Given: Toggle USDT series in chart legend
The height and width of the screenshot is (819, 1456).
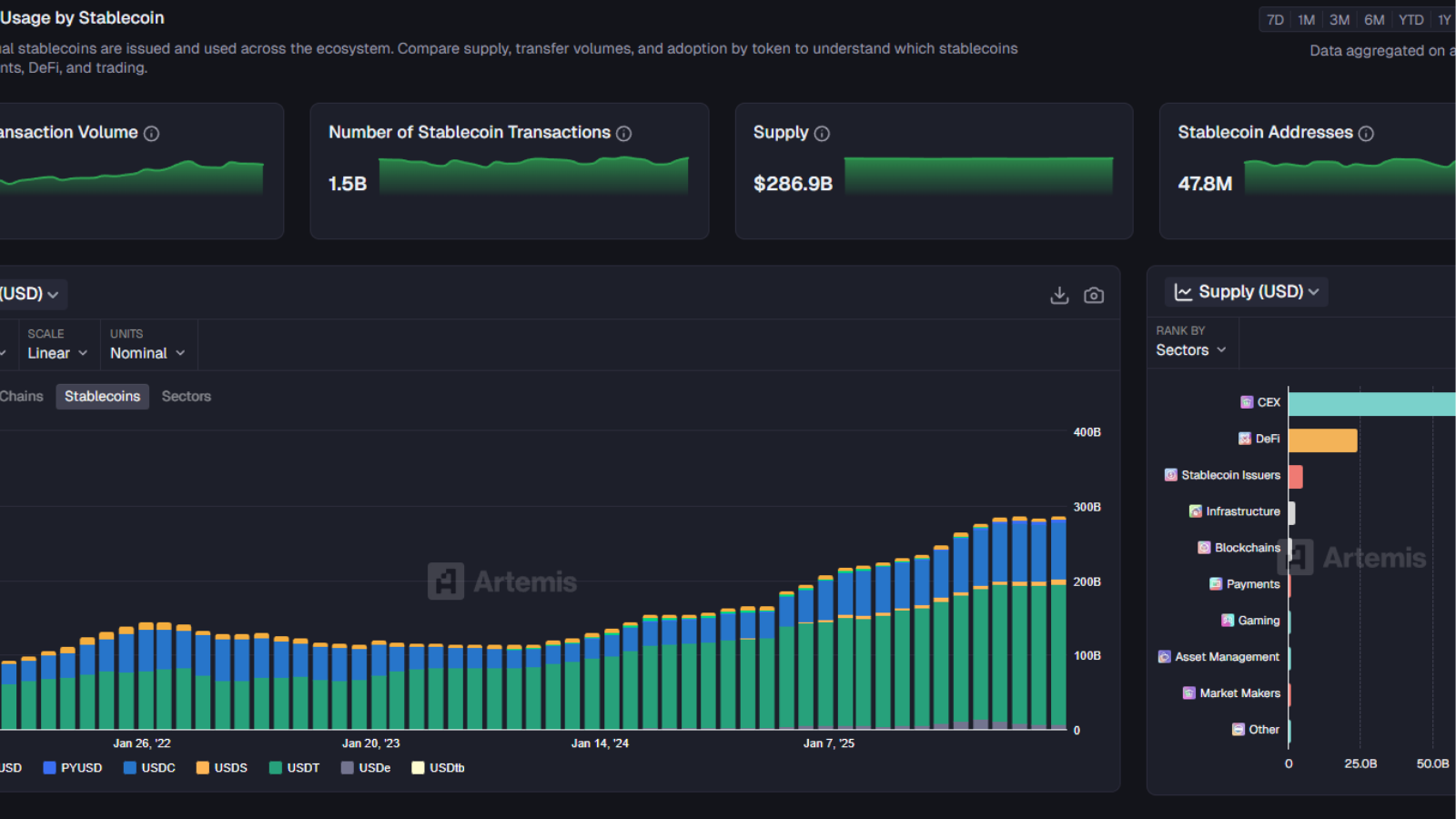Looking at the screenshot, I should 295,768.
